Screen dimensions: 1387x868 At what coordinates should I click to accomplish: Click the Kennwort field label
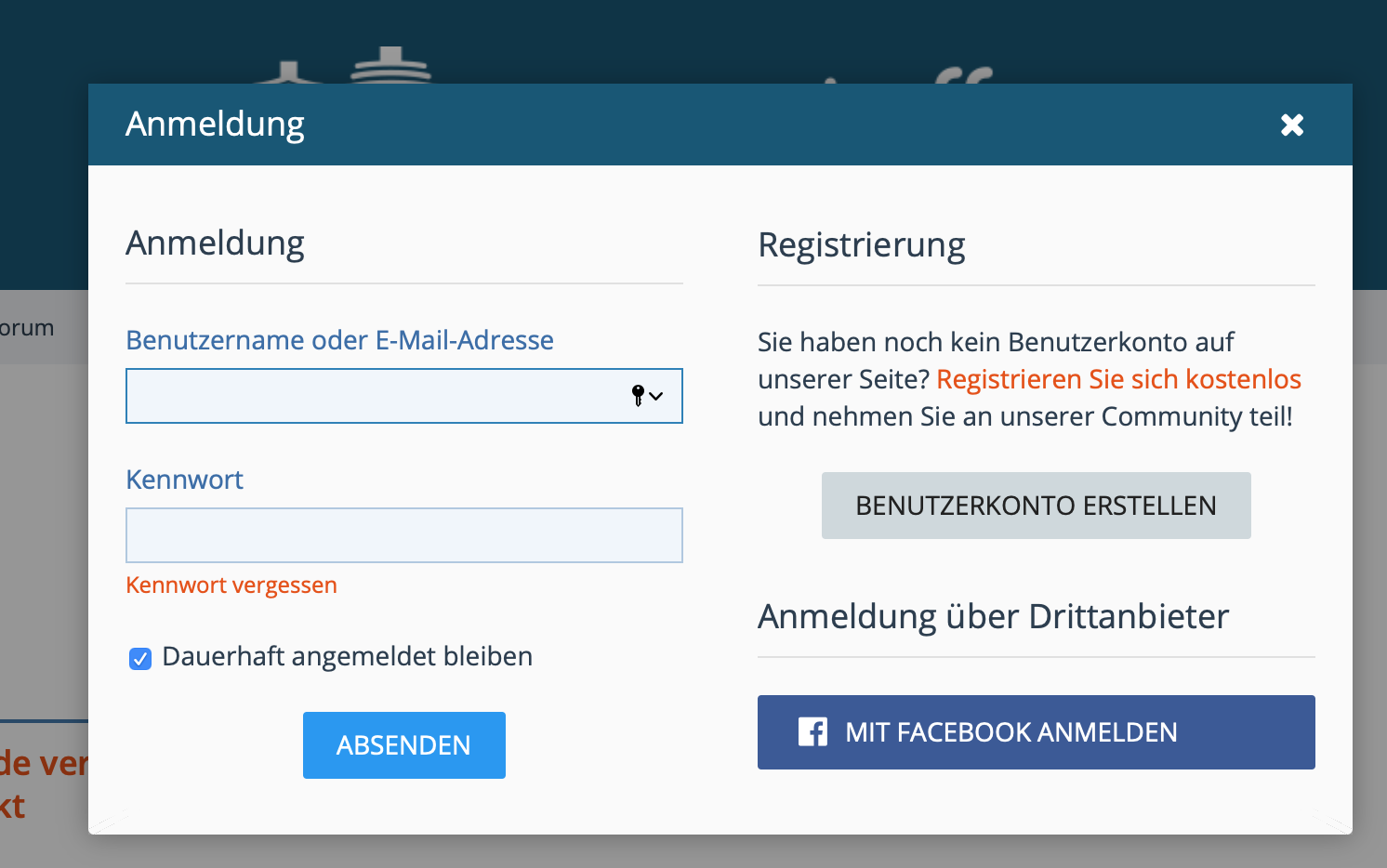184,480
